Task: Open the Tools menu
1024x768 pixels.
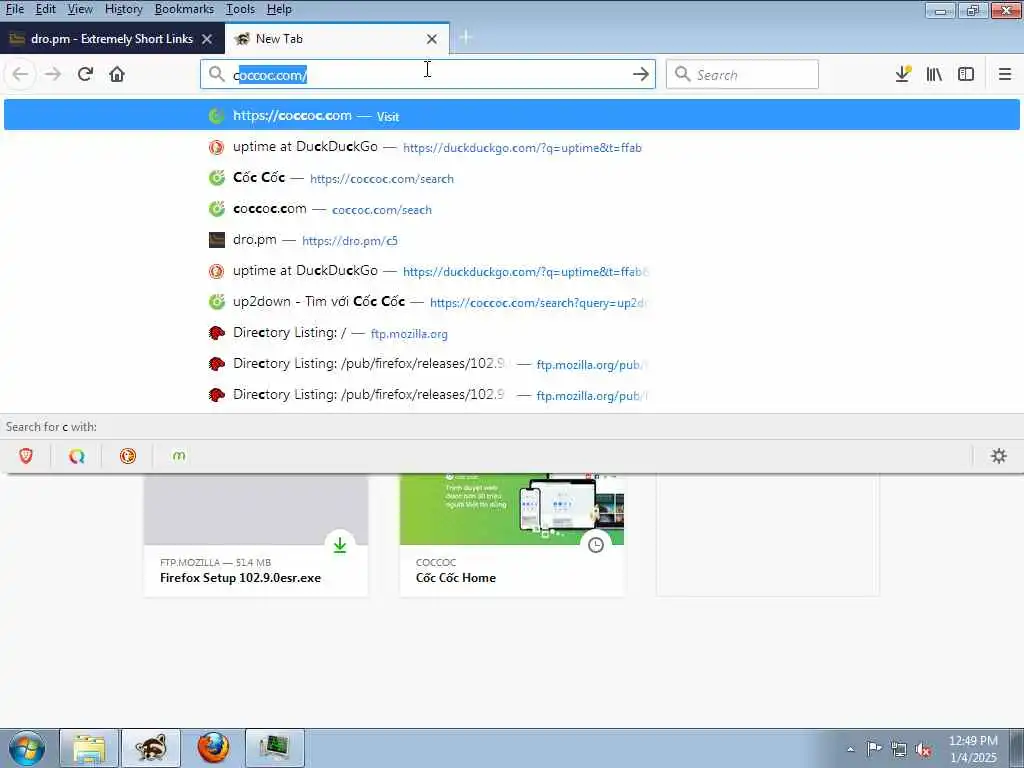Action: pyautogui.click(x=240, y=9)
